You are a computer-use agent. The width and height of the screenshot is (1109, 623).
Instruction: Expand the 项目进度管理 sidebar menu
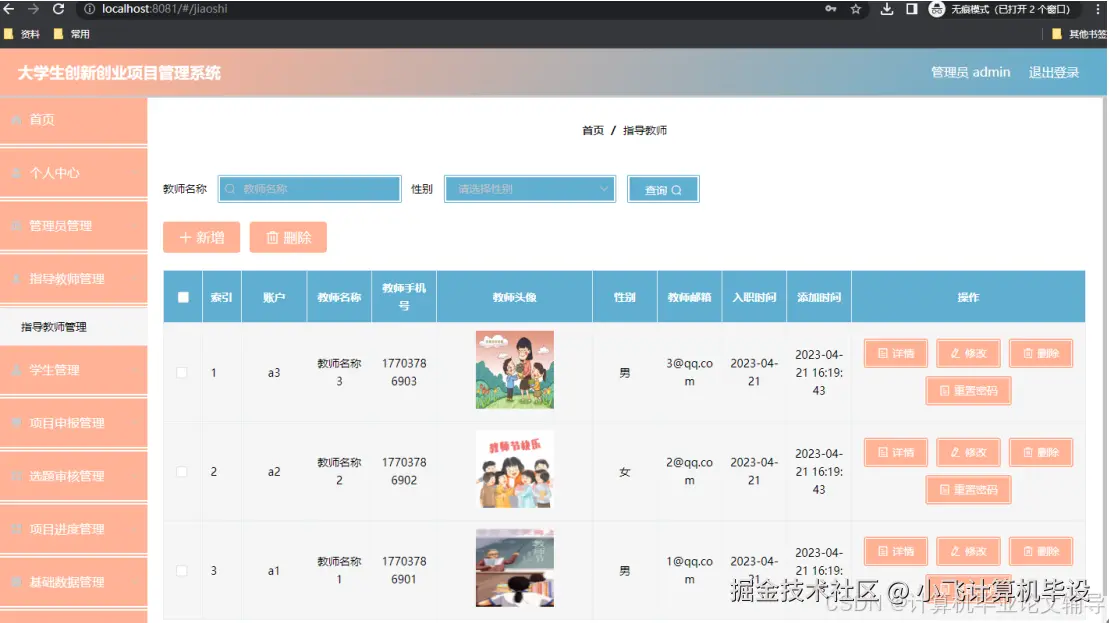tap(74, 529)
